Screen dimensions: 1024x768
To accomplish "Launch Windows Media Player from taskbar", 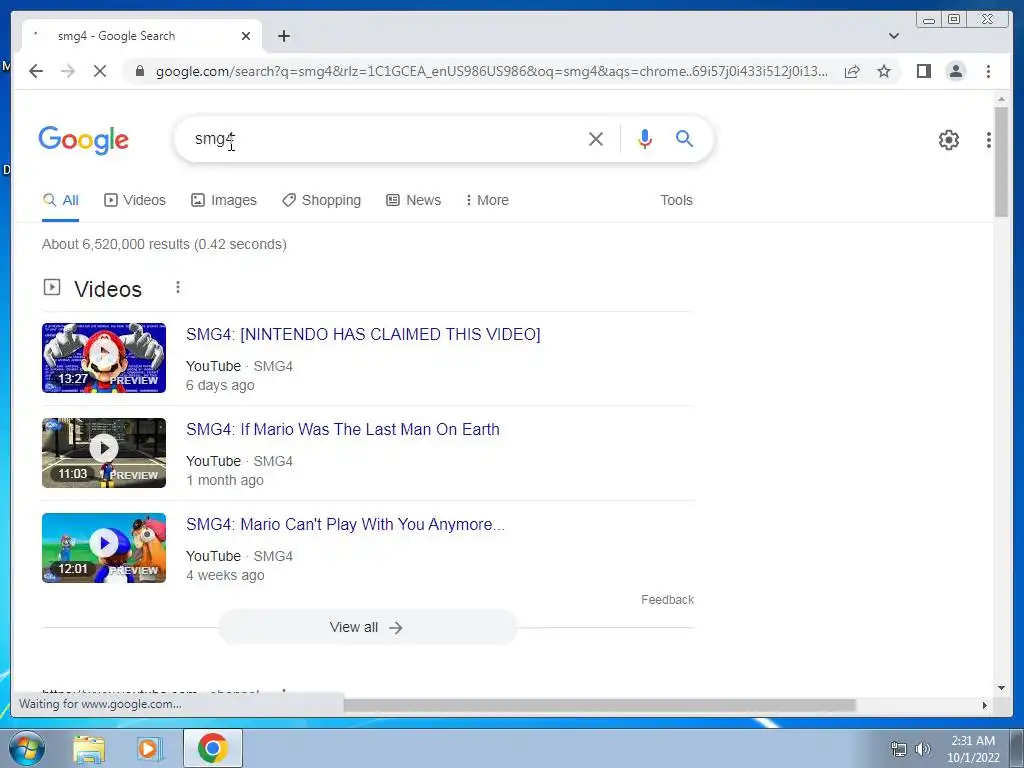I will pos(150,749).
